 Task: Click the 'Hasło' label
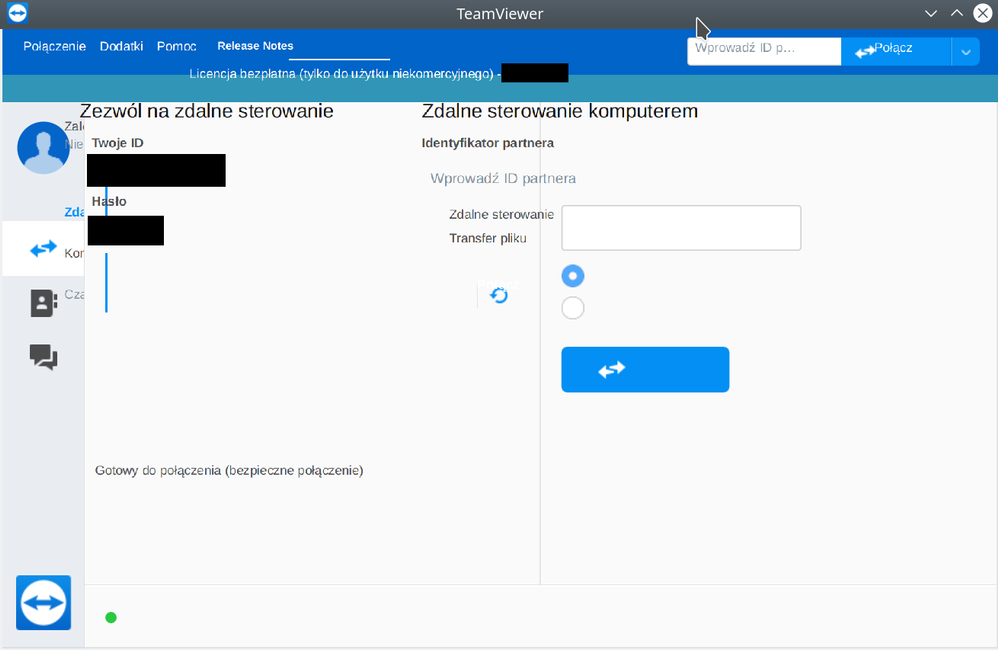[x=109, y=201]
